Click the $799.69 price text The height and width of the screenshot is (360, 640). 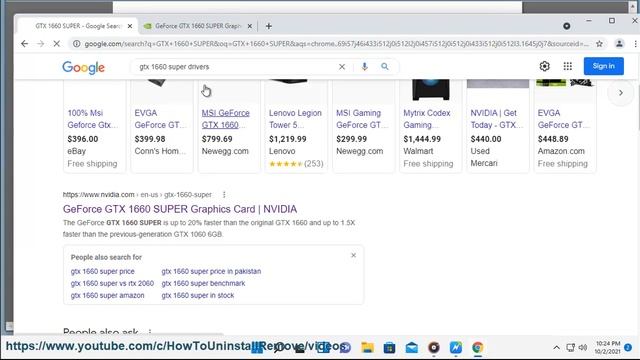tap(217, 139)
